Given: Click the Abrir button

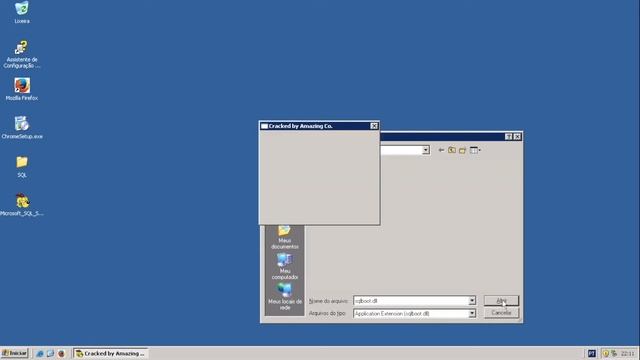Looking at the screenshot, I should tap(501, 301).
